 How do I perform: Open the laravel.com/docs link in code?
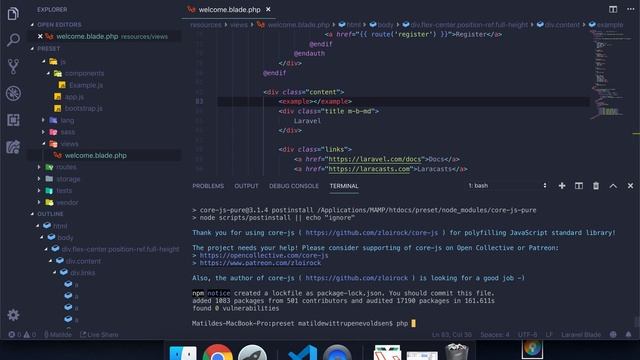click(374, 159)
